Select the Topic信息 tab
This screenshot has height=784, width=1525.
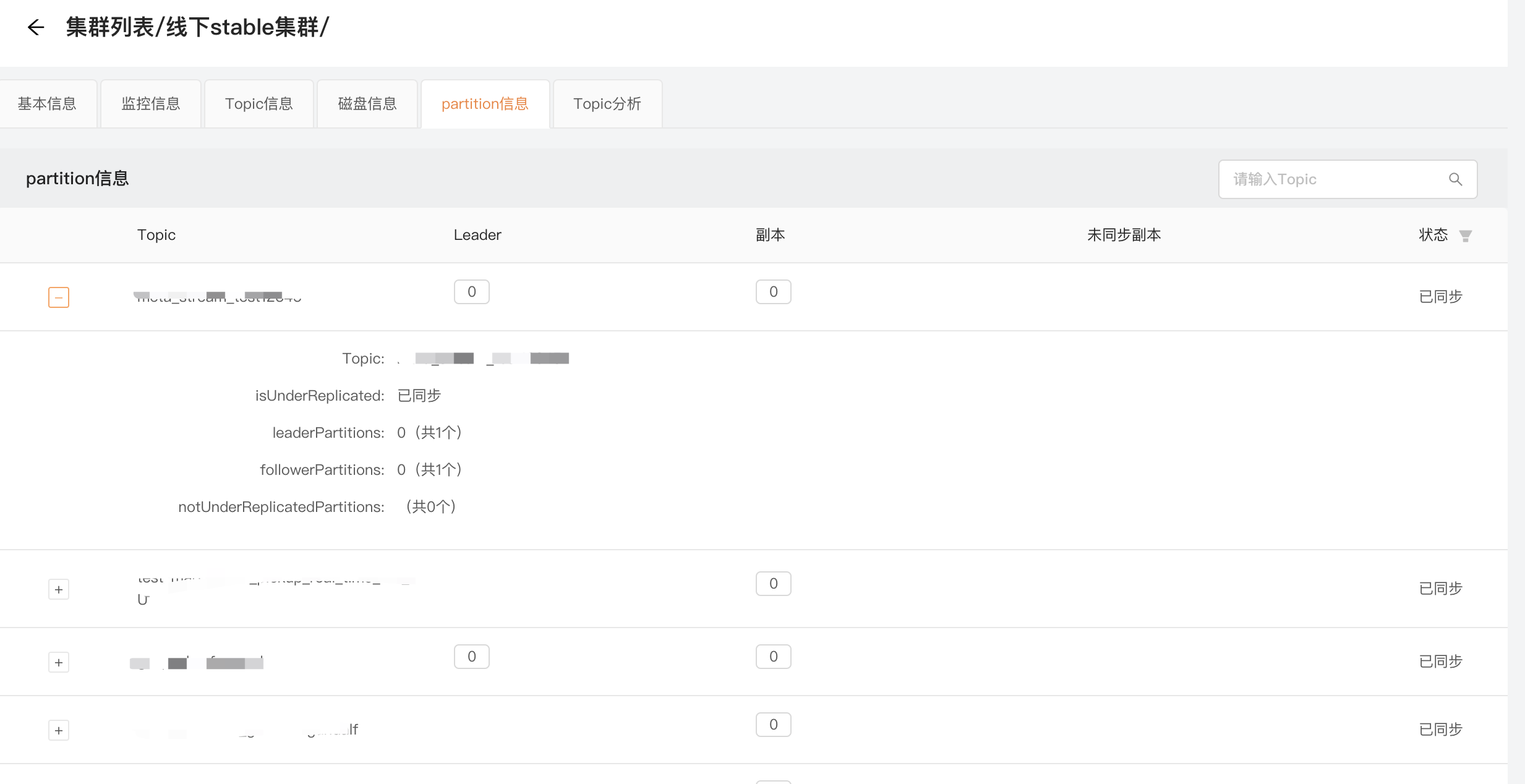coord(258,104)
